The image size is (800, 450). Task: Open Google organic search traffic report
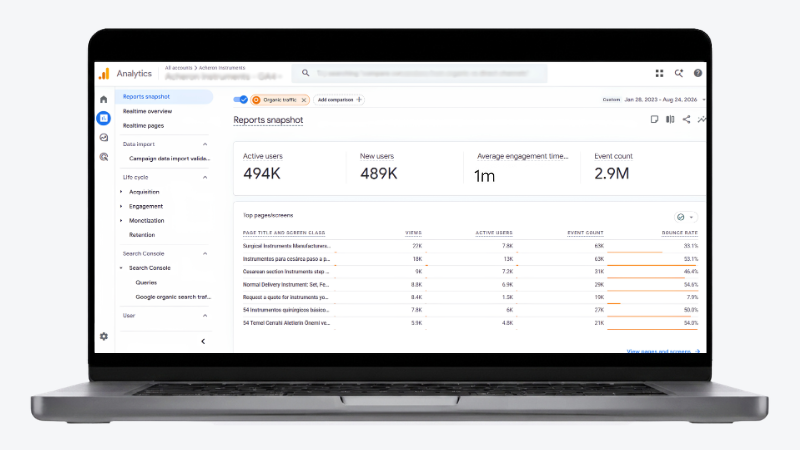173,297
